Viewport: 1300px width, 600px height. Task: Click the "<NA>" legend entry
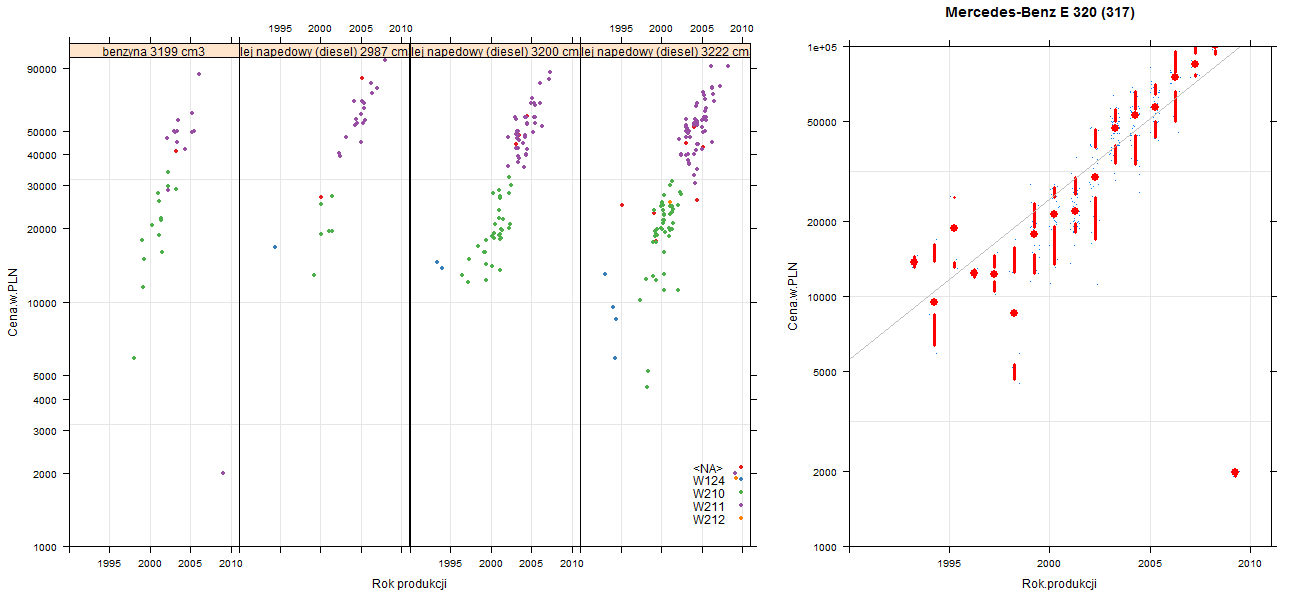[x=708, y=469]
